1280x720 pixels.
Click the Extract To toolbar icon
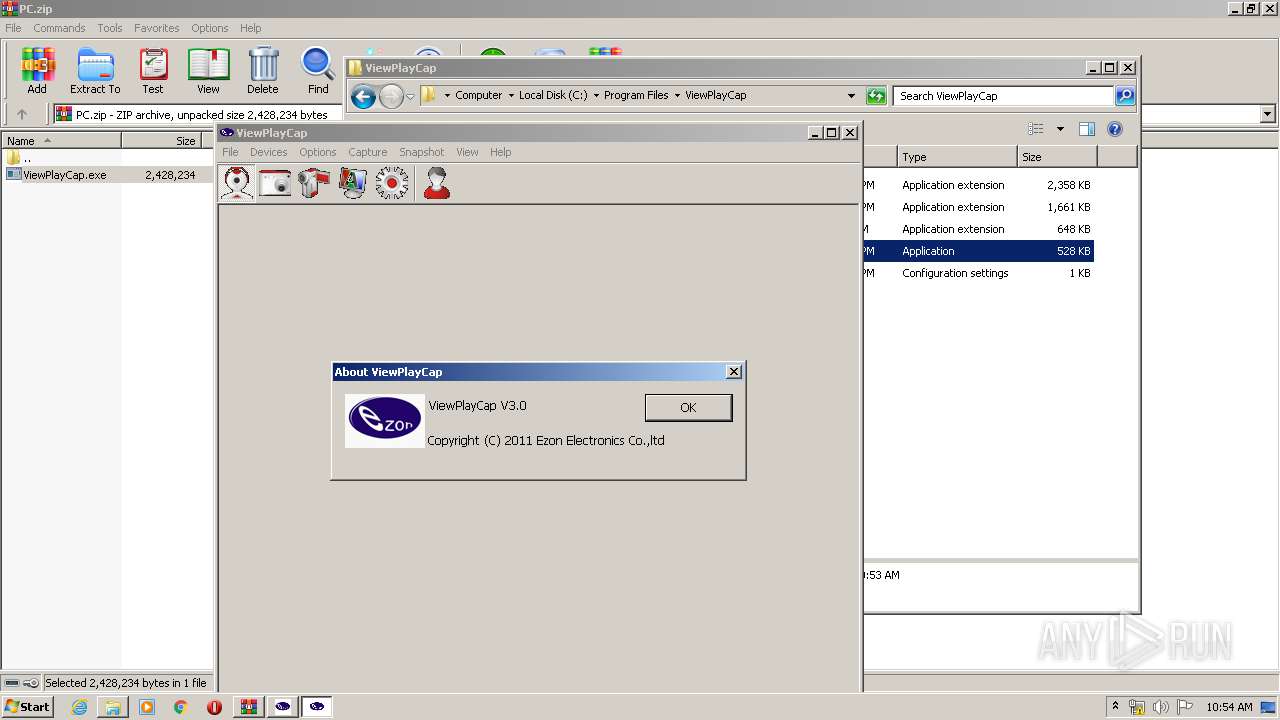pyautogui.click(x=95, y=71)
